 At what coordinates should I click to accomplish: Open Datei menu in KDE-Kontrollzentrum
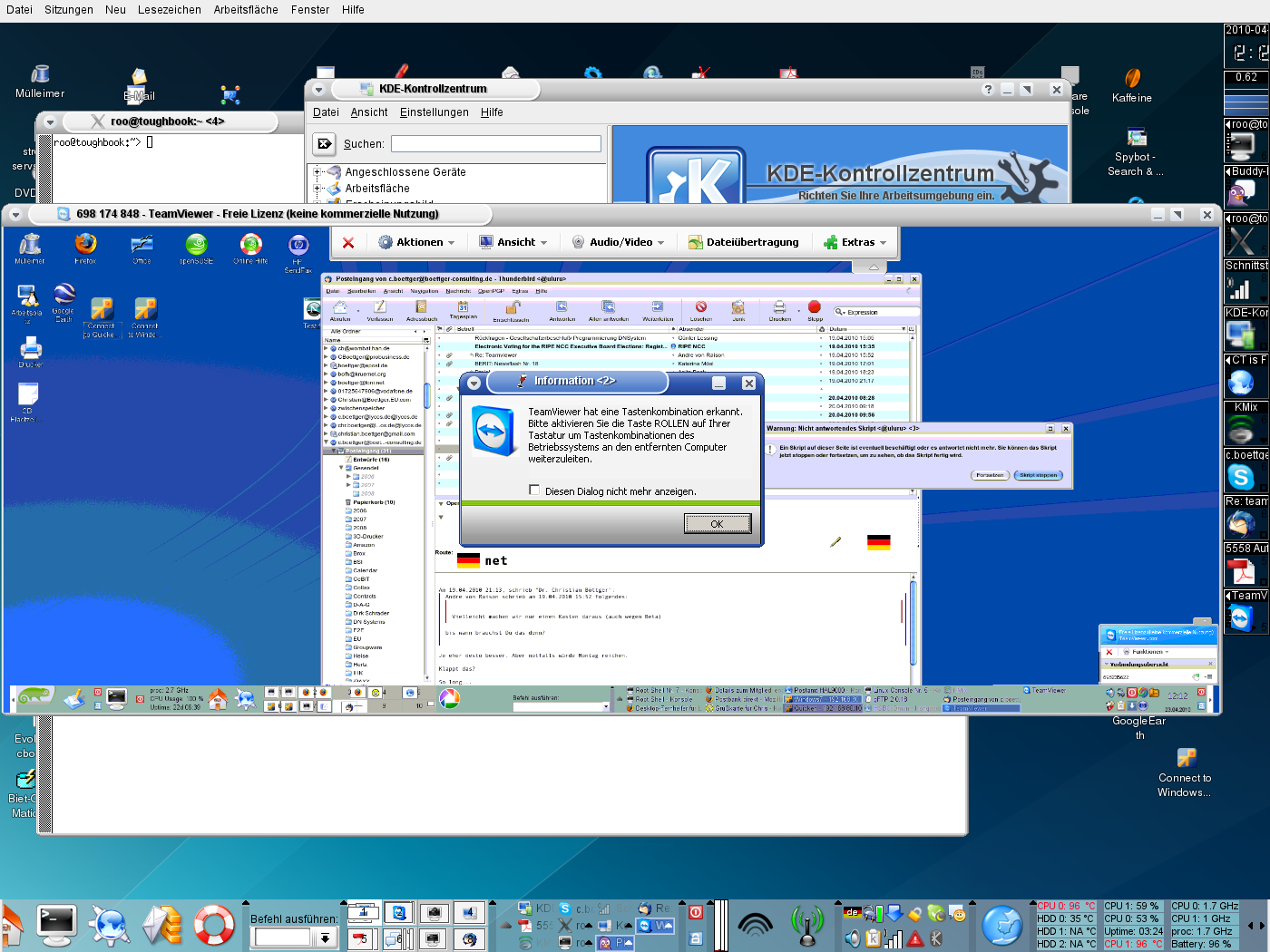tap(326, 112)
